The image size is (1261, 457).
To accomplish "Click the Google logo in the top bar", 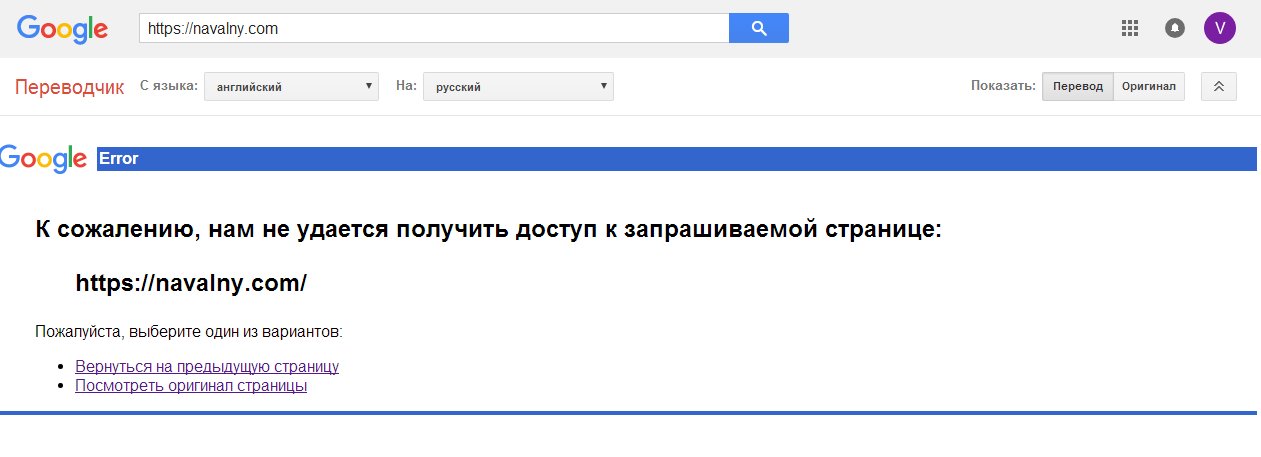I will pos(62,29).
